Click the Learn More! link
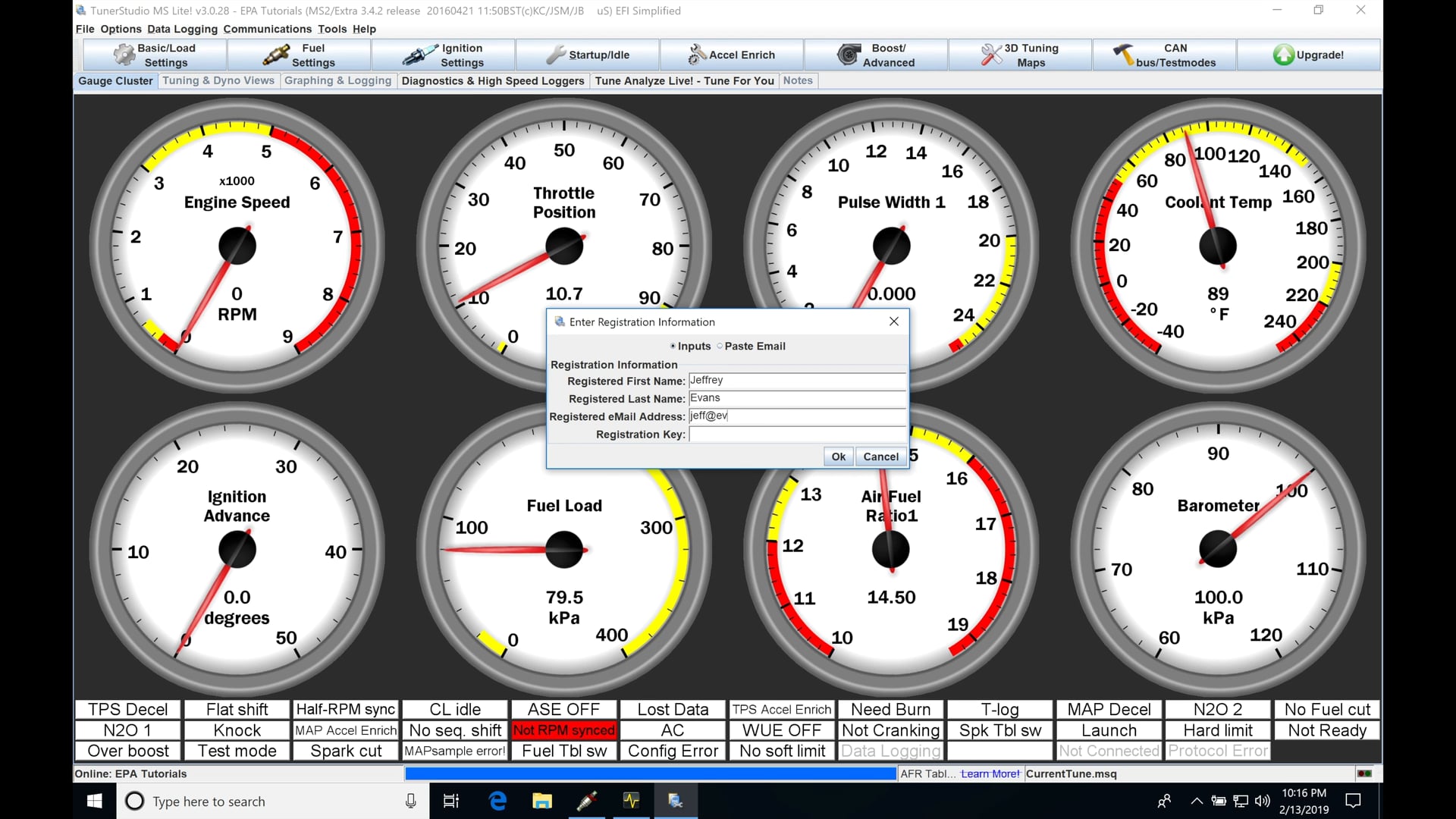Viewport: 1456px width, 819px height. pyautogui.click(x=990, y=773)
